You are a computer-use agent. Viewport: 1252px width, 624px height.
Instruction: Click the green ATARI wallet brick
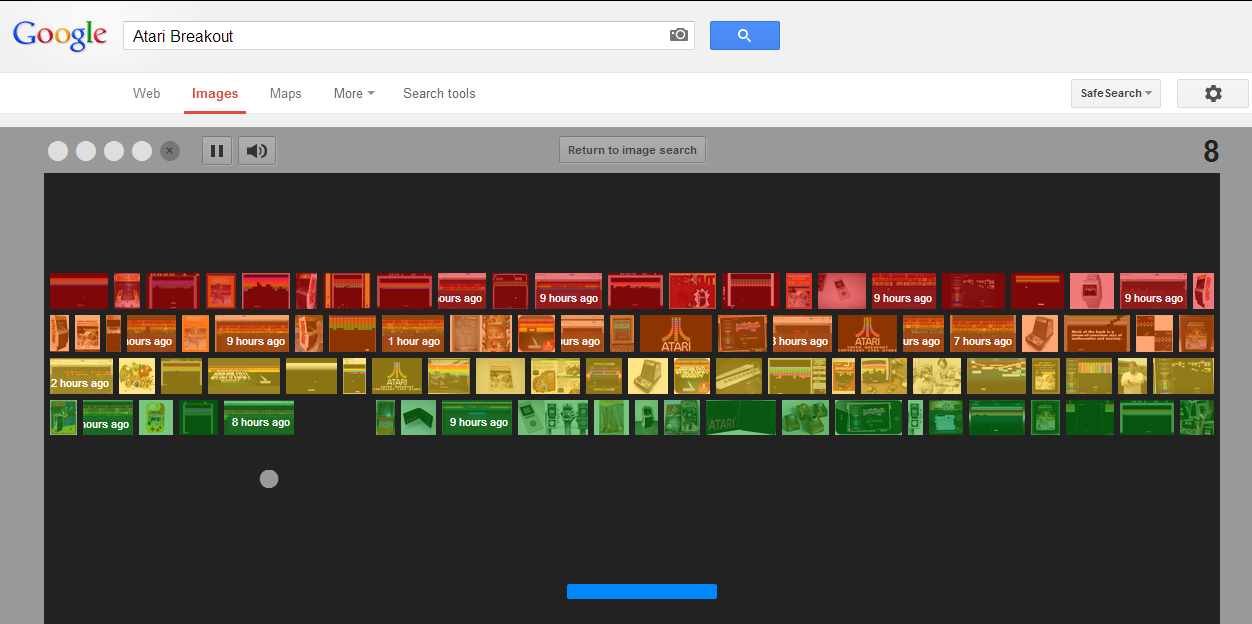tap(741, 417)
